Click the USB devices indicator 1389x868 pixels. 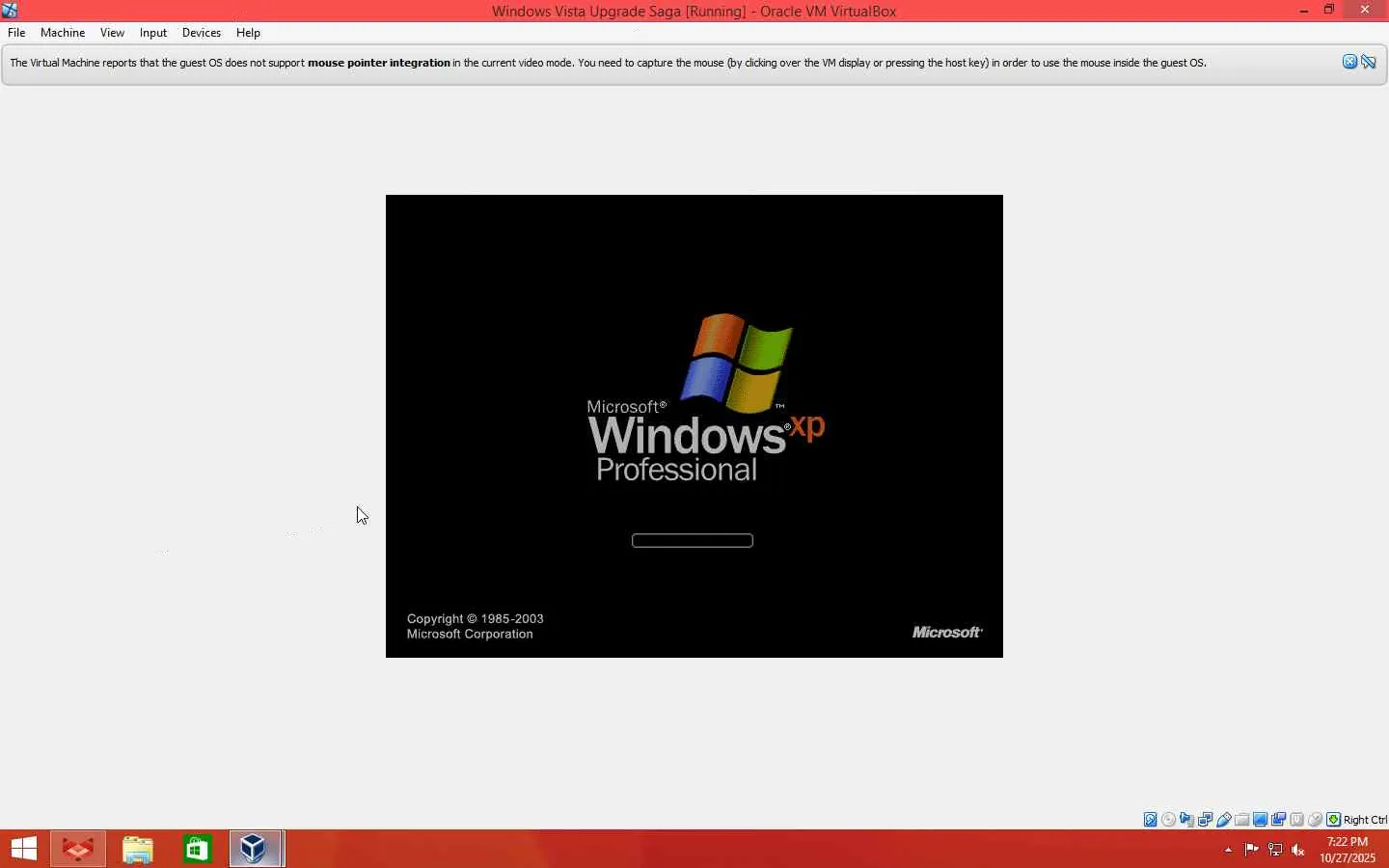[x=1224, y=820]
